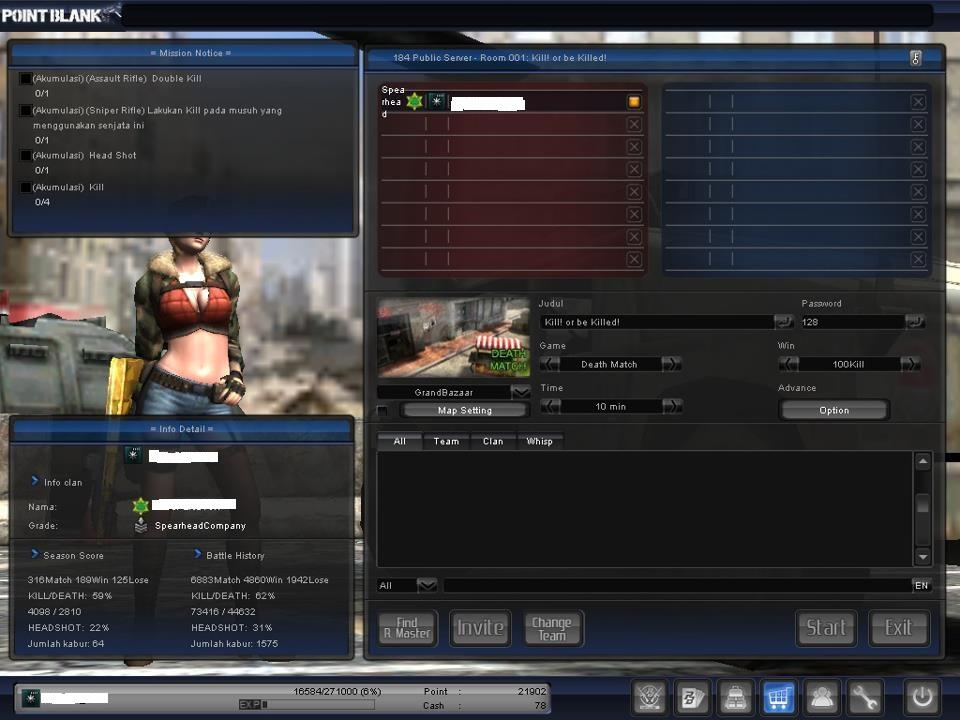Screen dimensions: 960x720
Task: Switch to the All chat tab
Action: 400,441
